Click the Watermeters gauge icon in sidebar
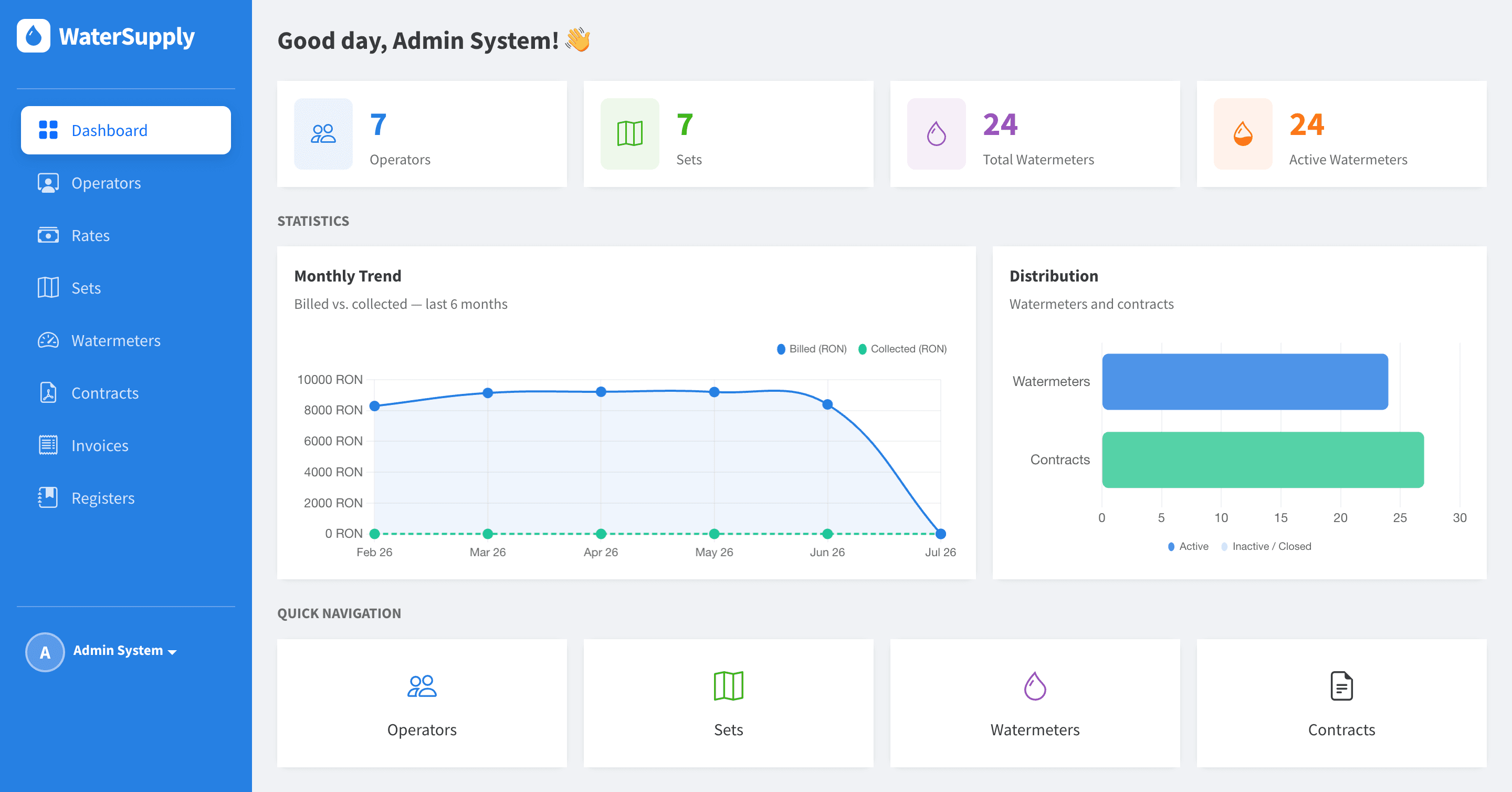This screenshot has height=792, width=1512. [48, 340]
